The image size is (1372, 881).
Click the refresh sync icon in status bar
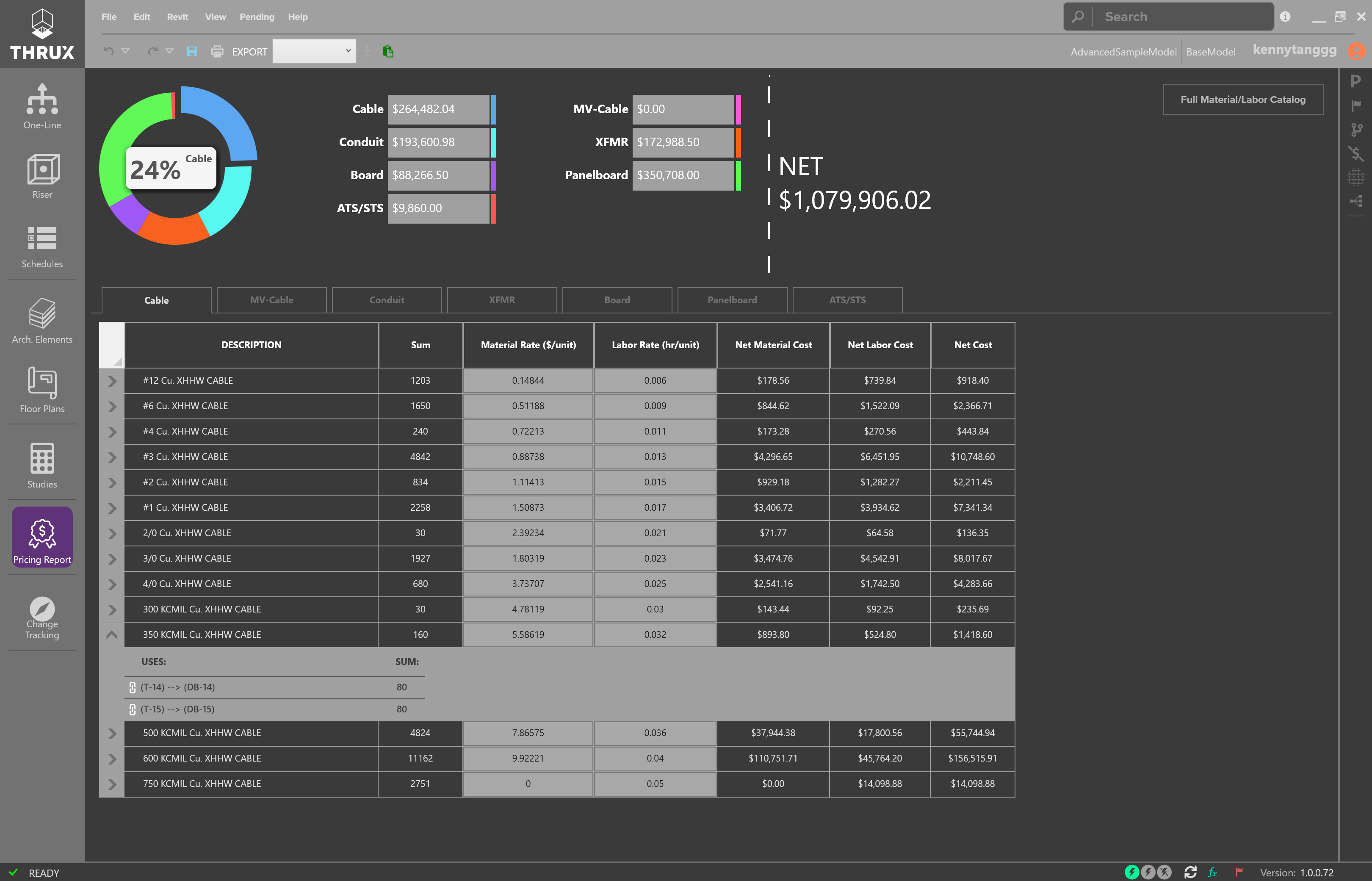point(1191,873)
